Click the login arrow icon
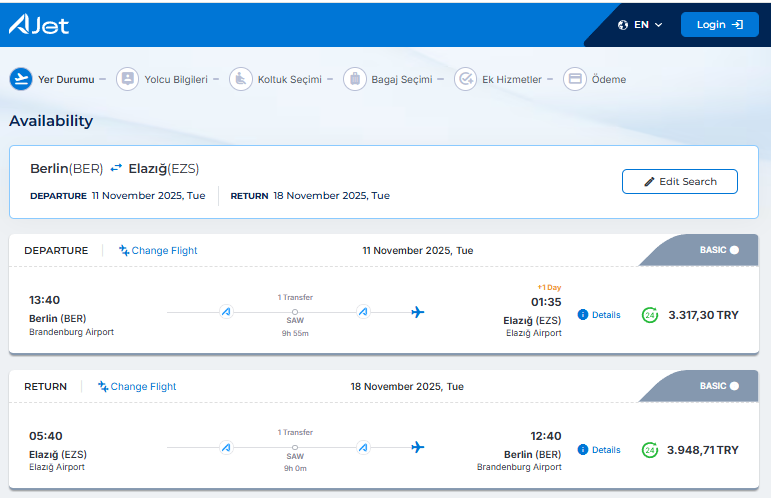The width and height of the screenshot is (771, 498). 737,25
